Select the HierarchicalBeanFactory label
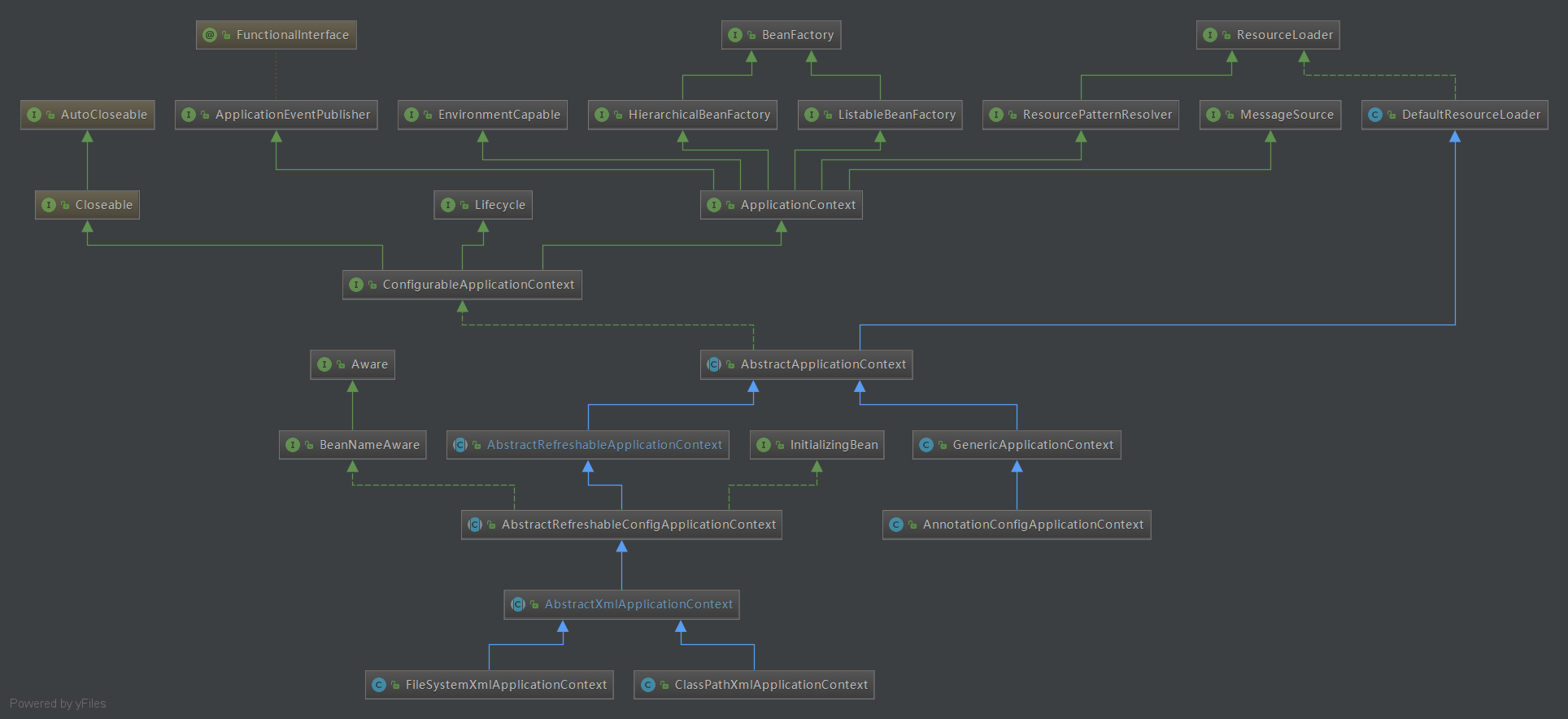The height and width of the screenshot is (719, 1568). pos(699,115)
